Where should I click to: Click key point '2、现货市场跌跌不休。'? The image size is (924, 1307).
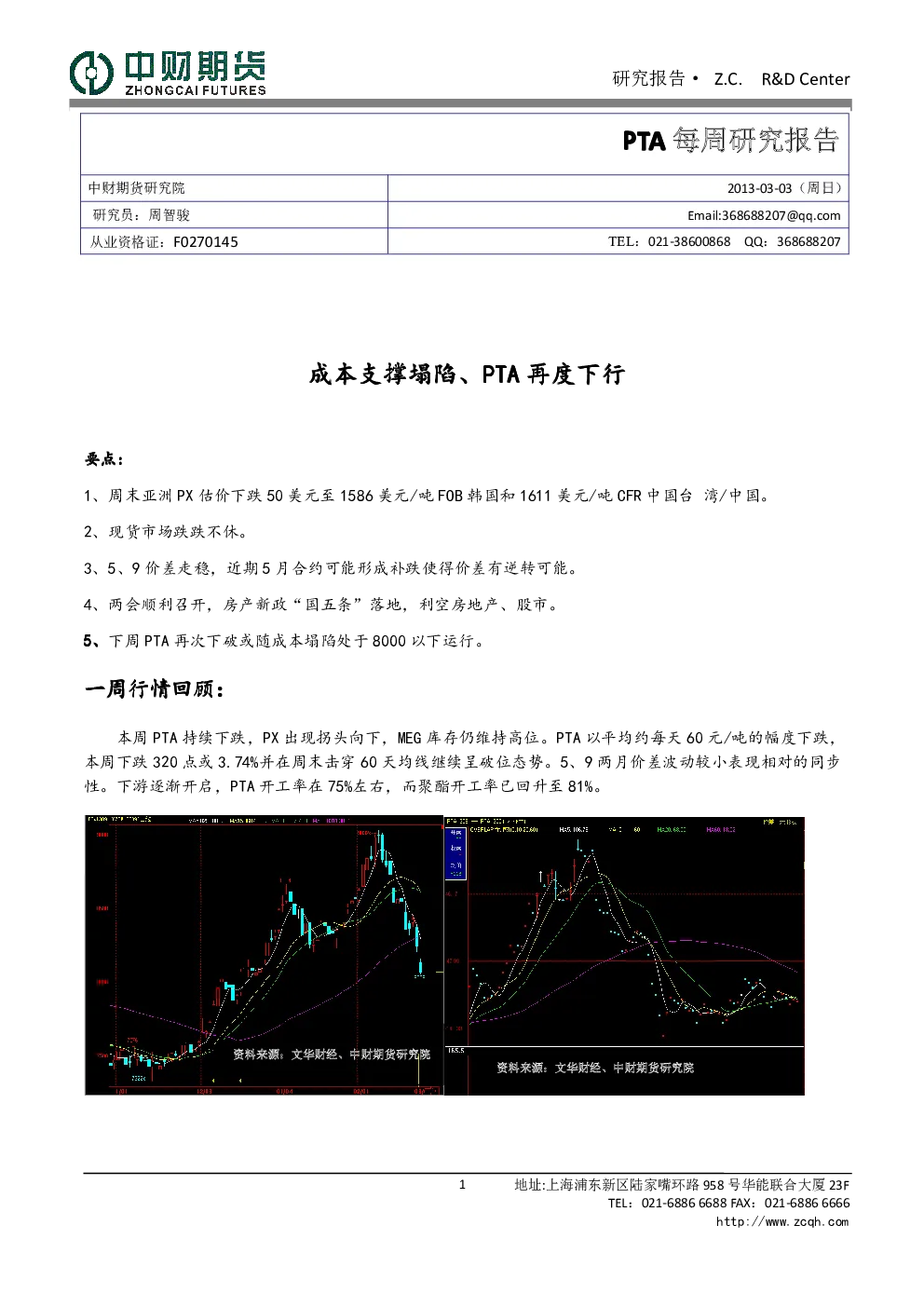click(167, 532)
